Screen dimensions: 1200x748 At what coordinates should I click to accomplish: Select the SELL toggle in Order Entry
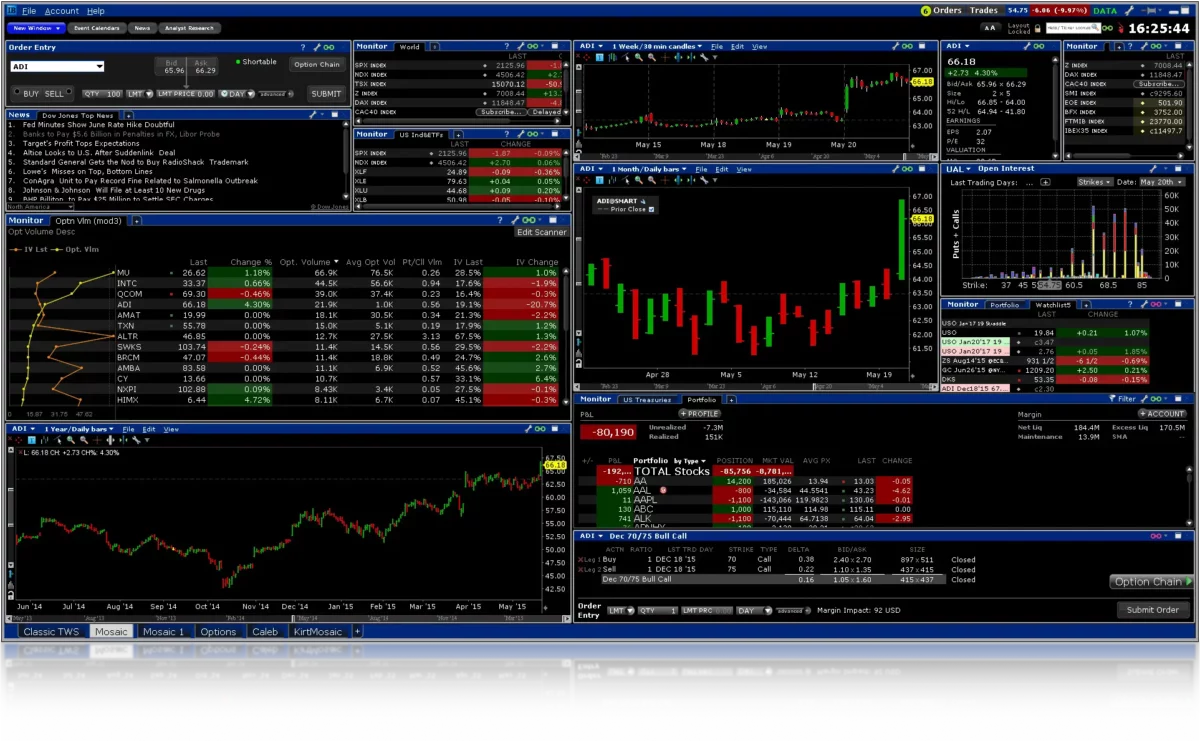pos(54,94)
